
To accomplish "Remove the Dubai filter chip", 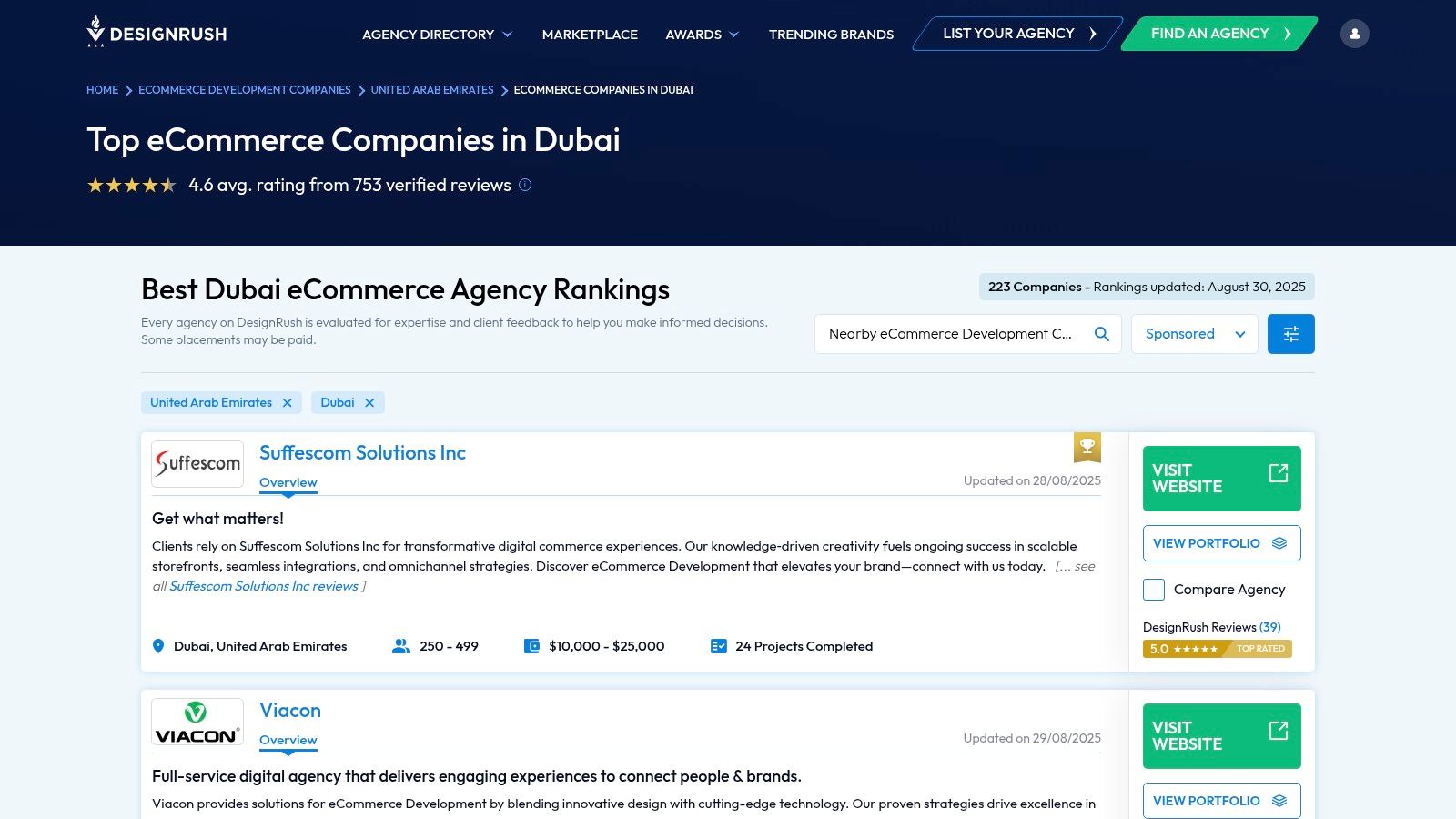I will pyautogui.click(x=370, y=402).
